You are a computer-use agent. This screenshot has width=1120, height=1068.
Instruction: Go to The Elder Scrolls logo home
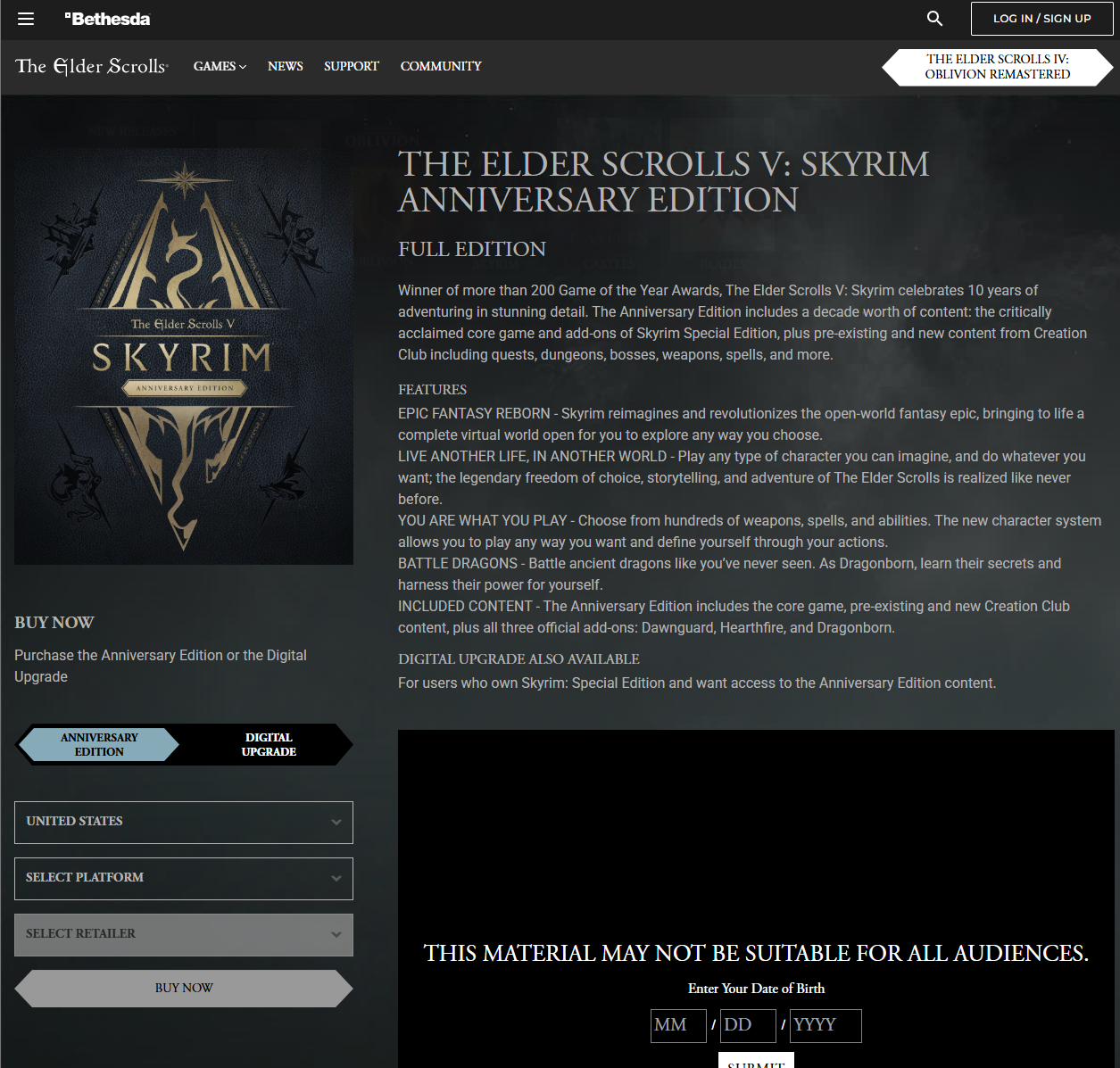tap(91, 66)
